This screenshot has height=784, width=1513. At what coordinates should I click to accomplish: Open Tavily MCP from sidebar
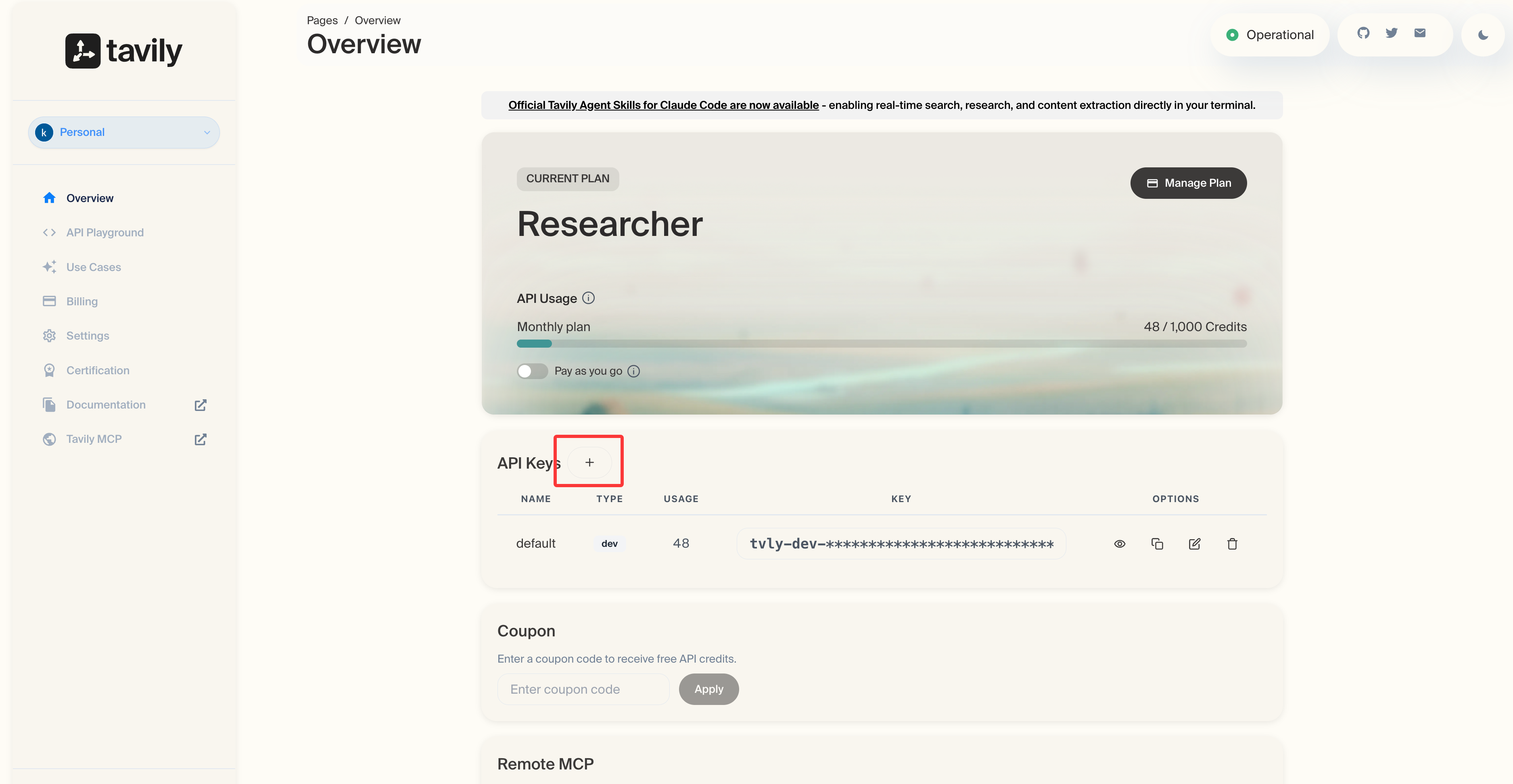tap(94, 439)
